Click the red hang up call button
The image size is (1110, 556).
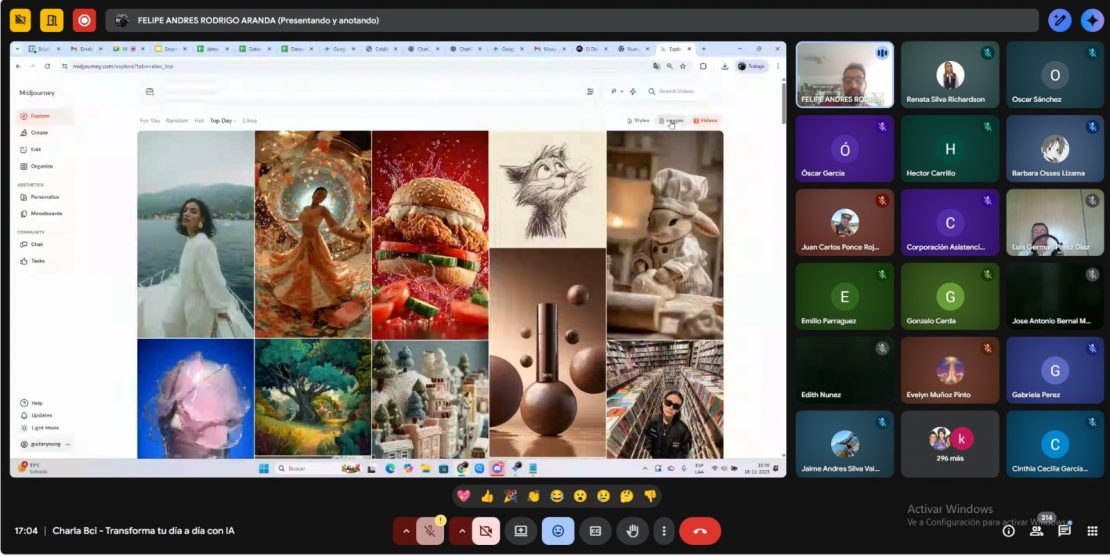pyautogui.click(x=700, y=531)
